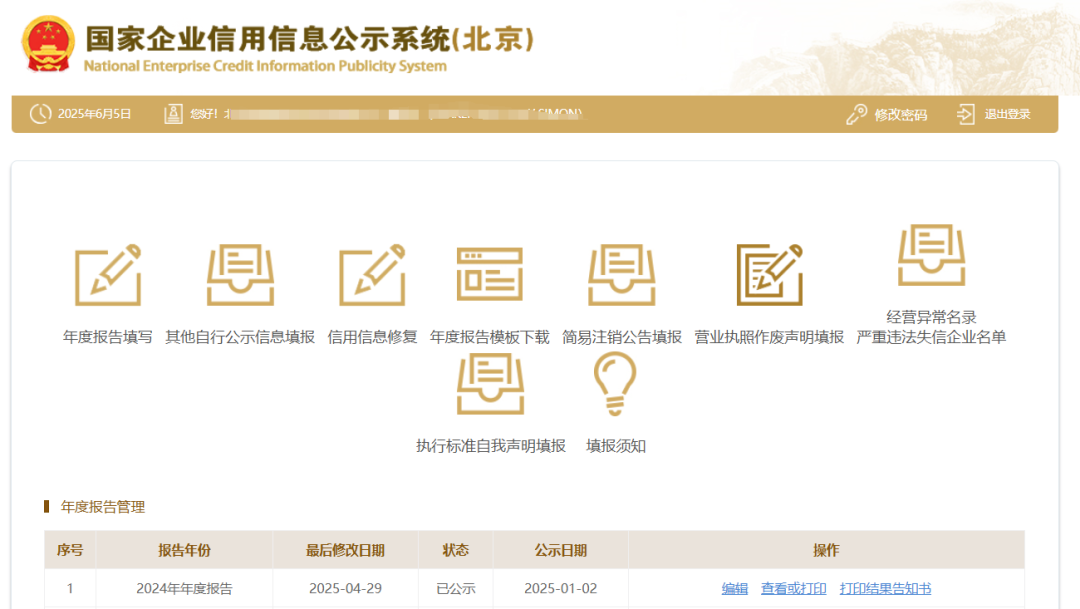
Task: Click the row number 1 cell
Action: coord(70,589)
